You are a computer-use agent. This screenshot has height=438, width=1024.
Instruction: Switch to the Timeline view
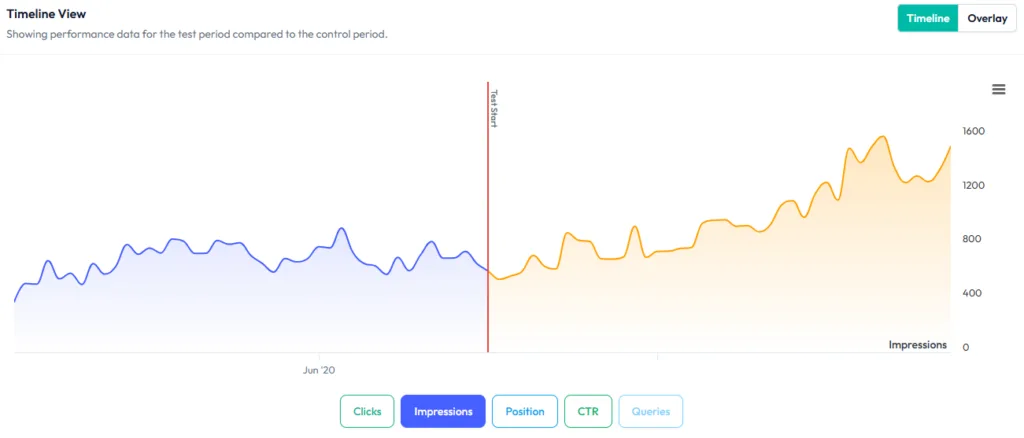coord(928,18)
